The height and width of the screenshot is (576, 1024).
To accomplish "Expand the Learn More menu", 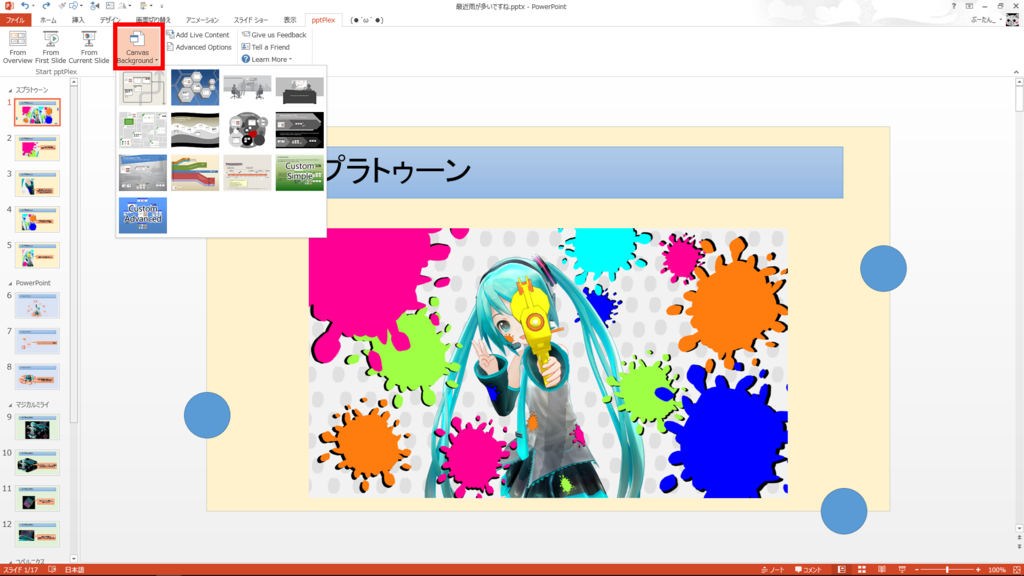I will [x=267, y=59].
